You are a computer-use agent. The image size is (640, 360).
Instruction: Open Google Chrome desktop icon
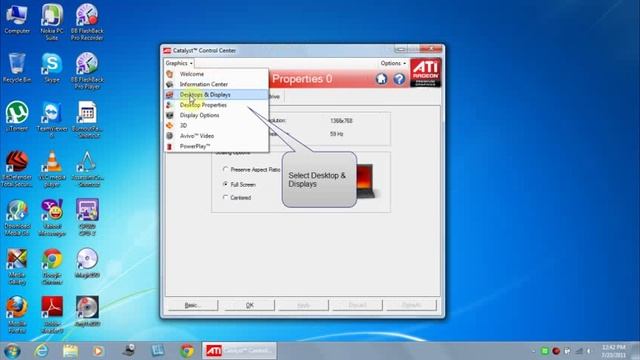pos(52,267)
